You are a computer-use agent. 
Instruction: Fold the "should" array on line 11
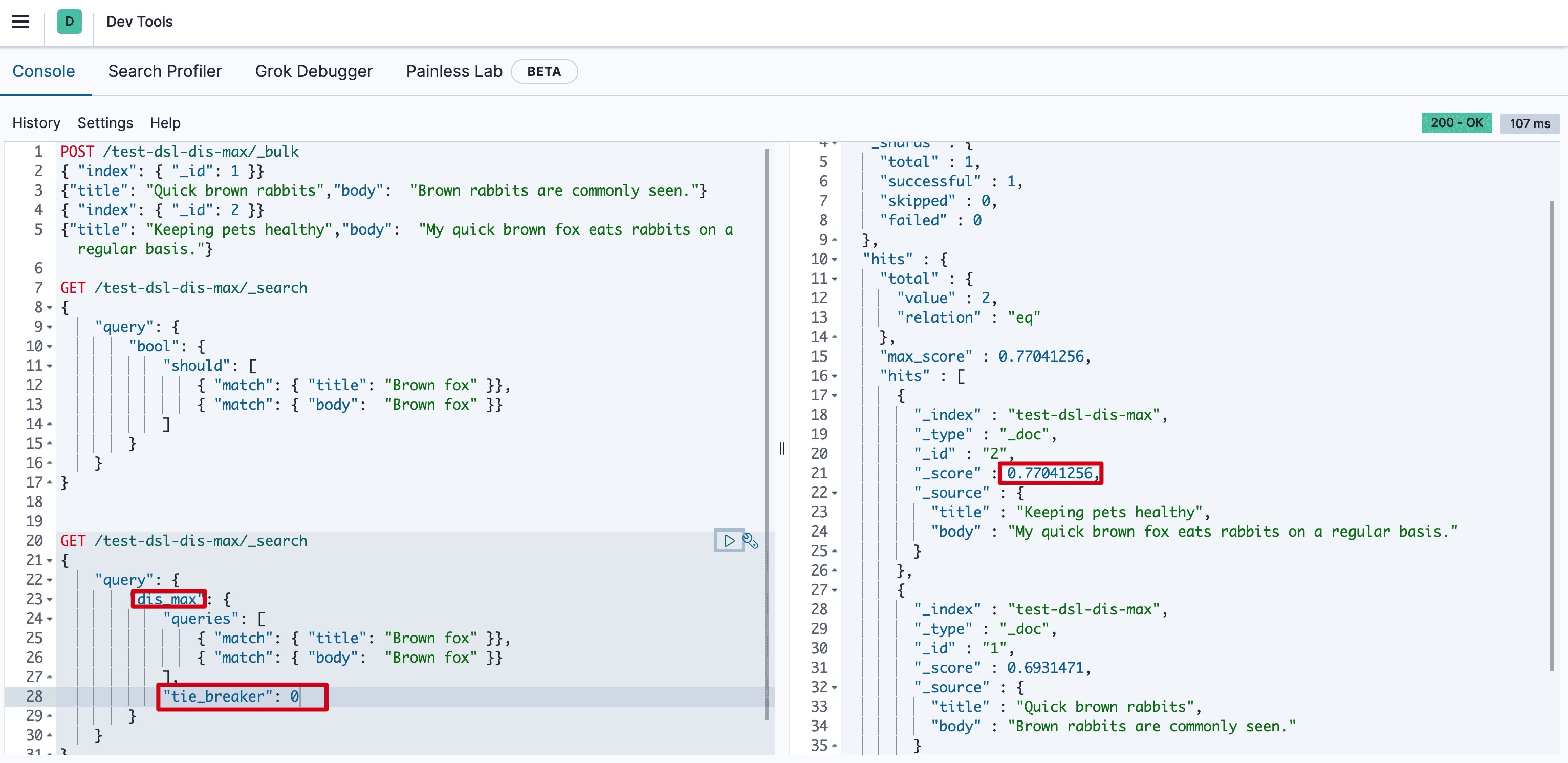50,366
